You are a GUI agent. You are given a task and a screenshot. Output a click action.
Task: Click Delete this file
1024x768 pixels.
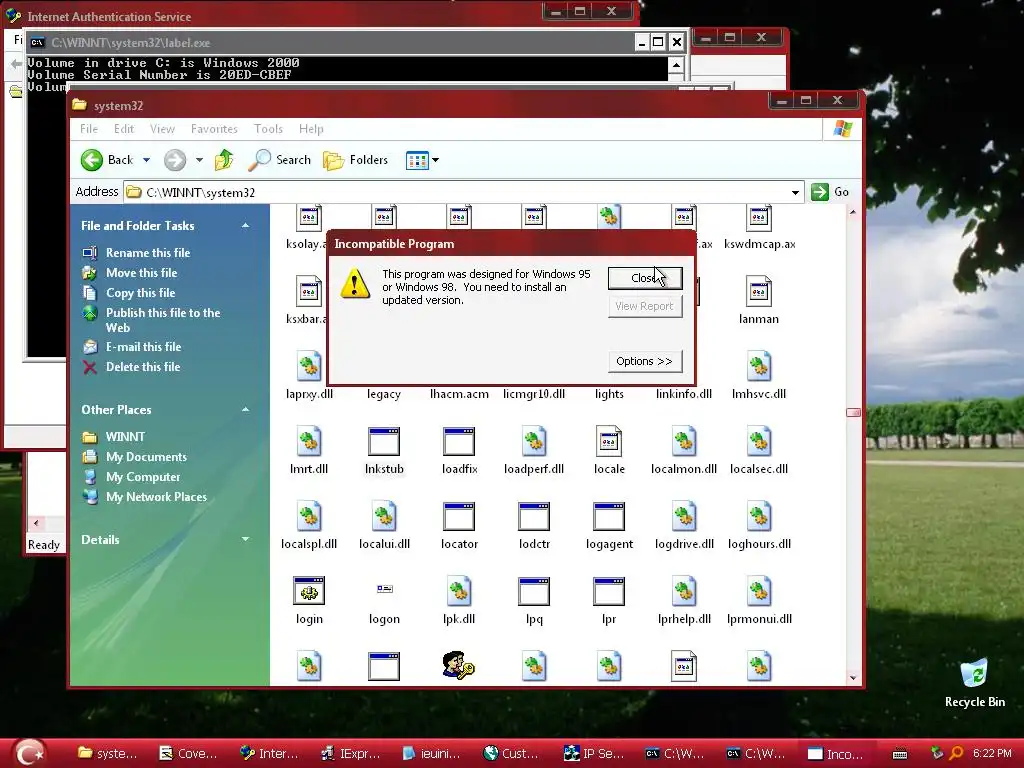[143, 367]
